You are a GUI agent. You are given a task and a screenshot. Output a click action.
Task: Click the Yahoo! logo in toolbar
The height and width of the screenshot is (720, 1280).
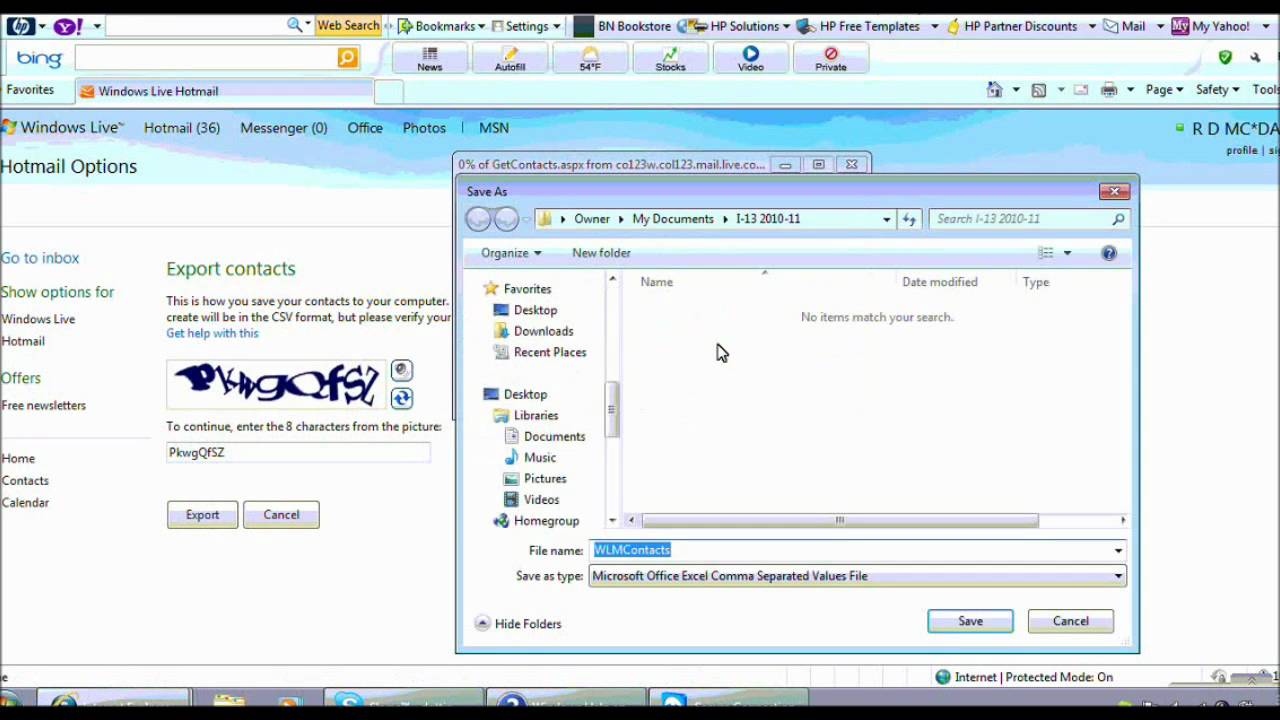click(x=68, y=26)
